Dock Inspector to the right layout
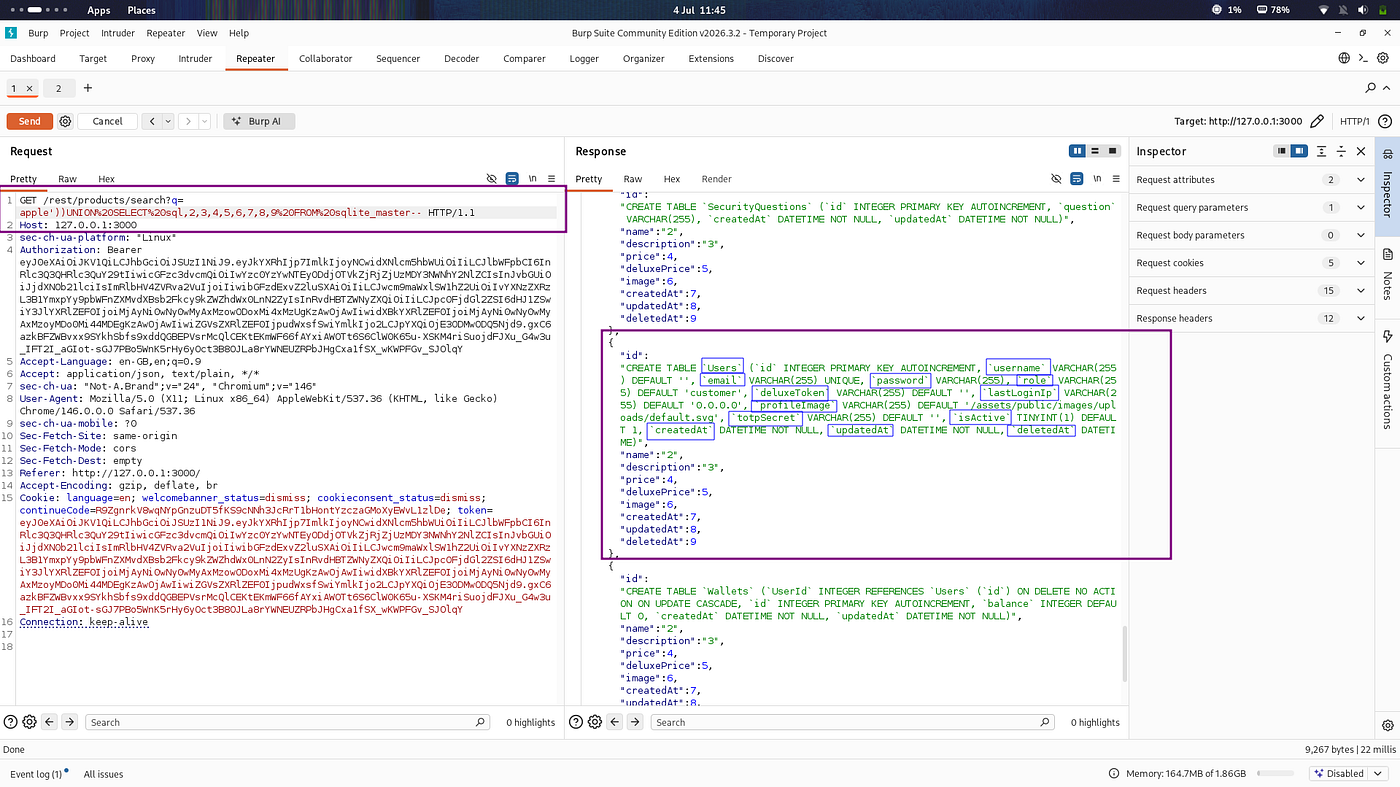This screenshot has width=1400, height=787. point(1298,151)
